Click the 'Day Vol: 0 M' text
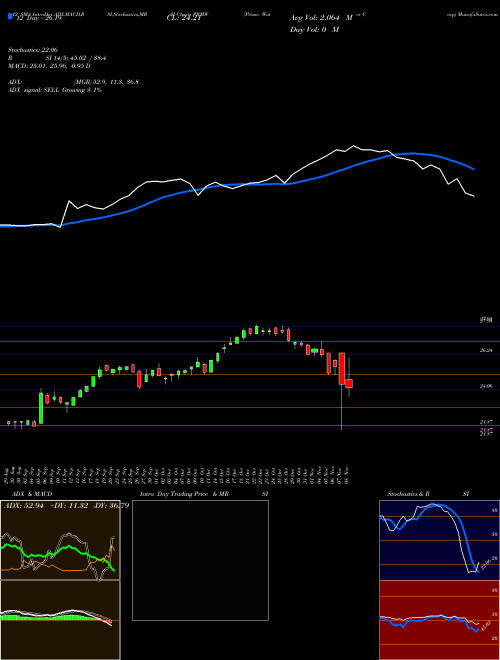This screenshot has height=660, width=500. 314,29
